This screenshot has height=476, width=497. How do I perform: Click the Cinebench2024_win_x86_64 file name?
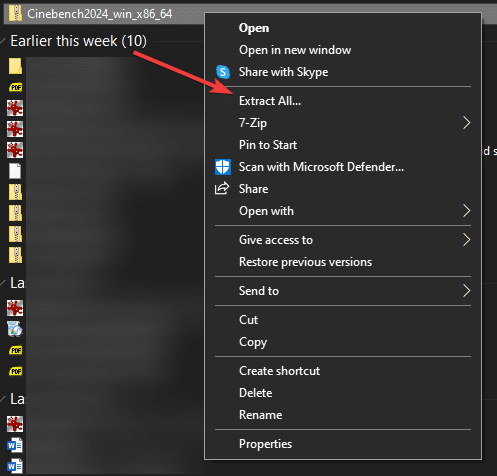point(100,14)
